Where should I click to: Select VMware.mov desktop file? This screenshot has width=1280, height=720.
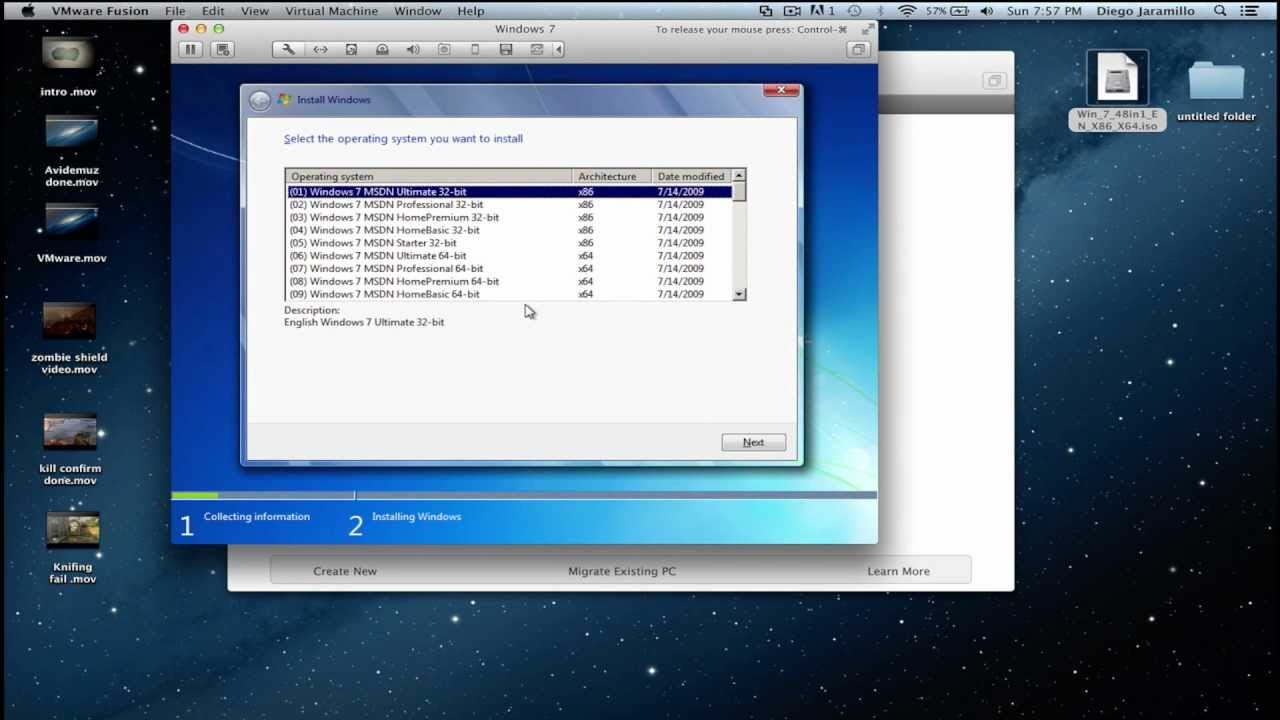pos(71,234)
